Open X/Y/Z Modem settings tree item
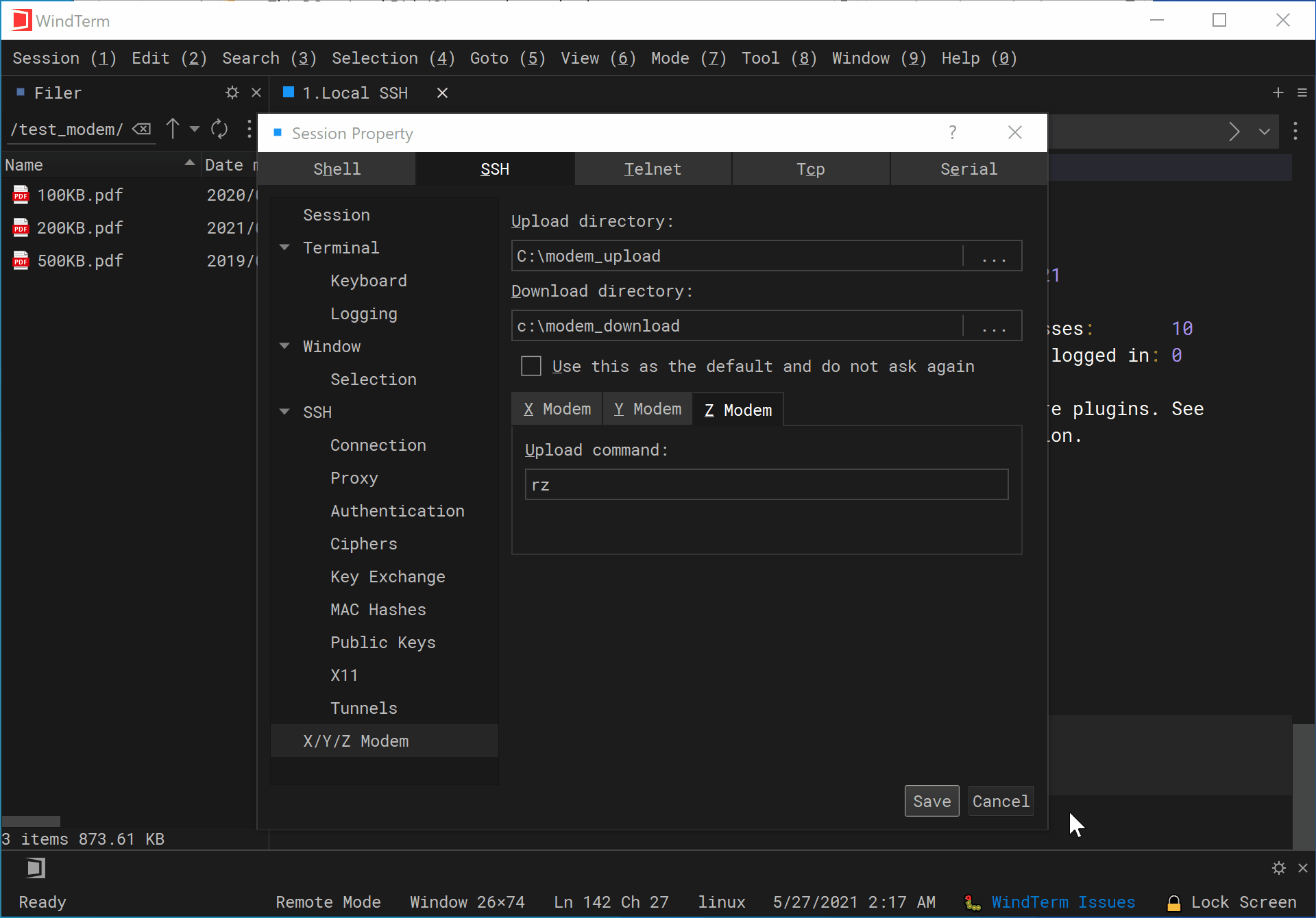Image resolution: width=1316 pixels, height=918 pixels. 357,741
